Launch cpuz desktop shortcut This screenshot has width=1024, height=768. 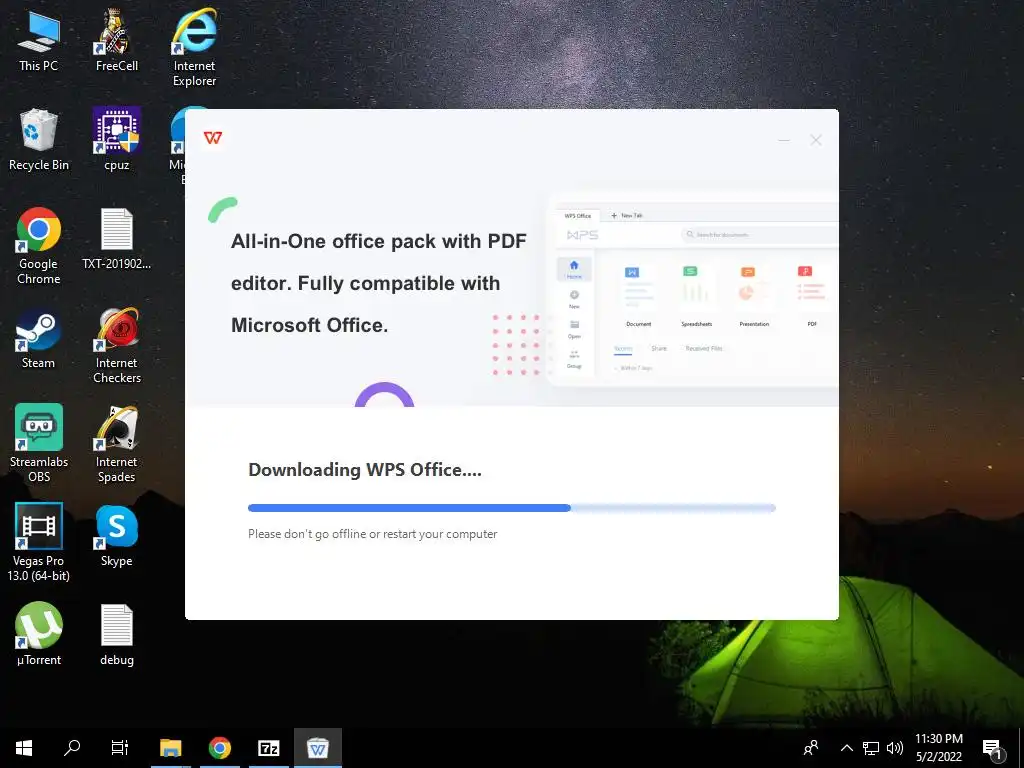pyautogui.click(x=116, y=140)
